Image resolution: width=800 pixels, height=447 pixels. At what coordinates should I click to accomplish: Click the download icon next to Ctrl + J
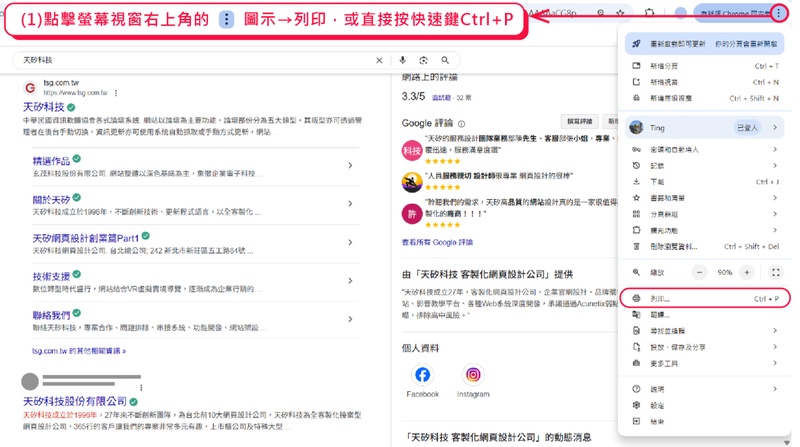(x=636, y=182)
